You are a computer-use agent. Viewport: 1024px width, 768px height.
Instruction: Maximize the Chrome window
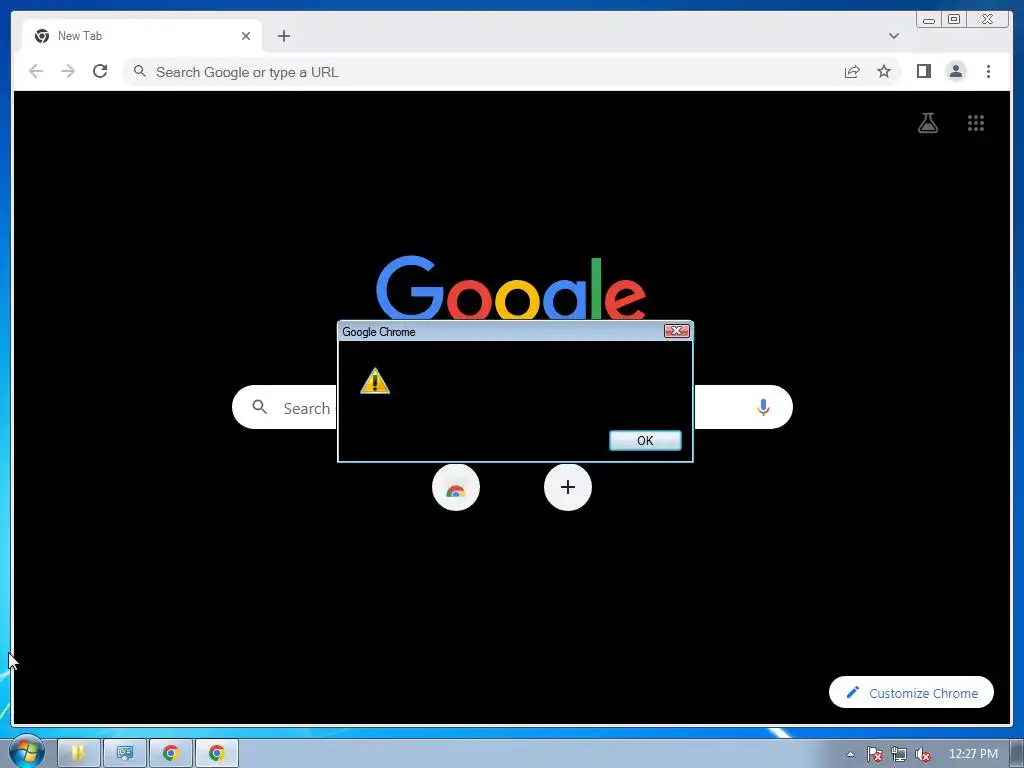point(953,20)
